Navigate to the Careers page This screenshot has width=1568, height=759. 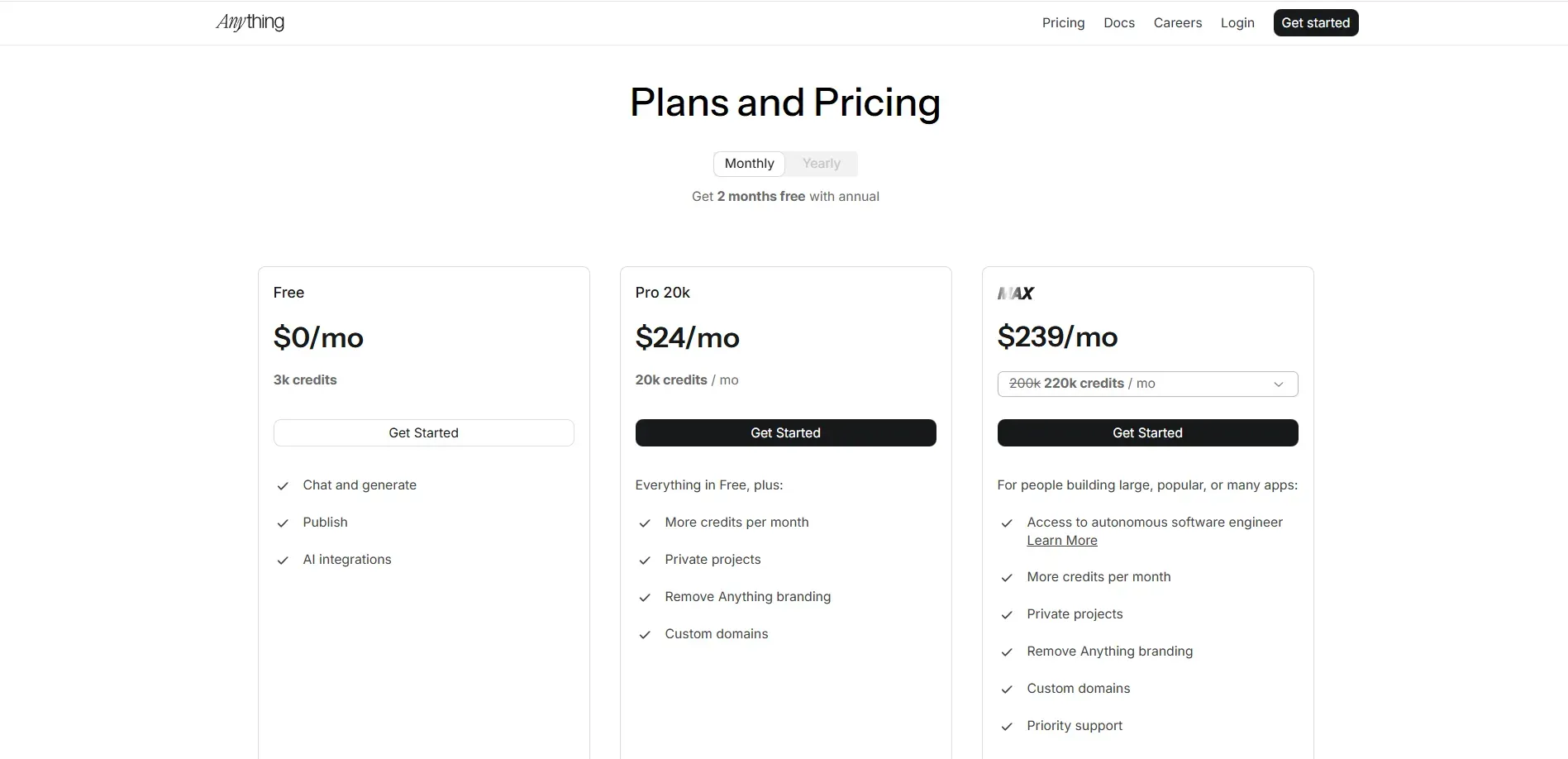(1177, 22)
